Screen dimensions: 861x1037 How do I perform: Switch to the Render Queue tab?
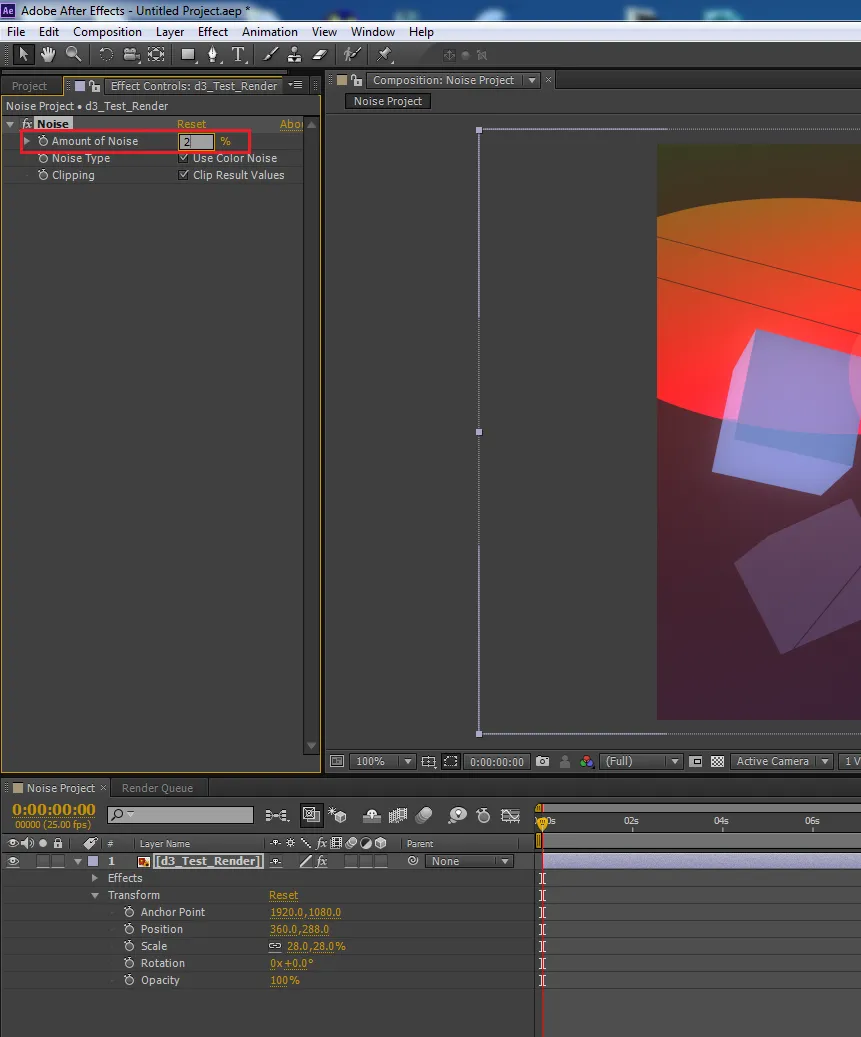click(158, 787)
